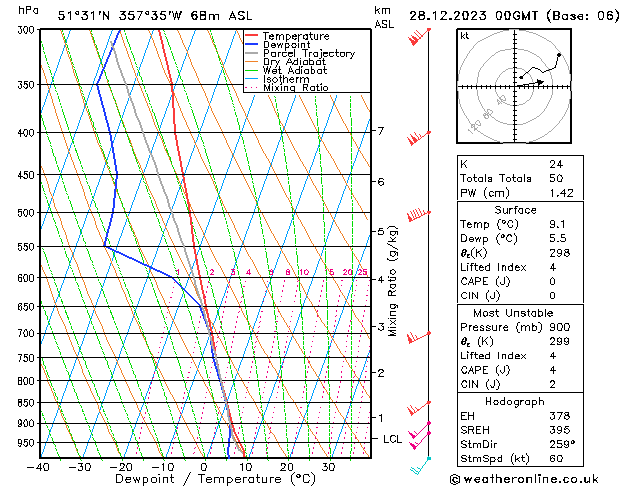
Task: Click the SREH value 395
Action: click(x=560, y=430)
